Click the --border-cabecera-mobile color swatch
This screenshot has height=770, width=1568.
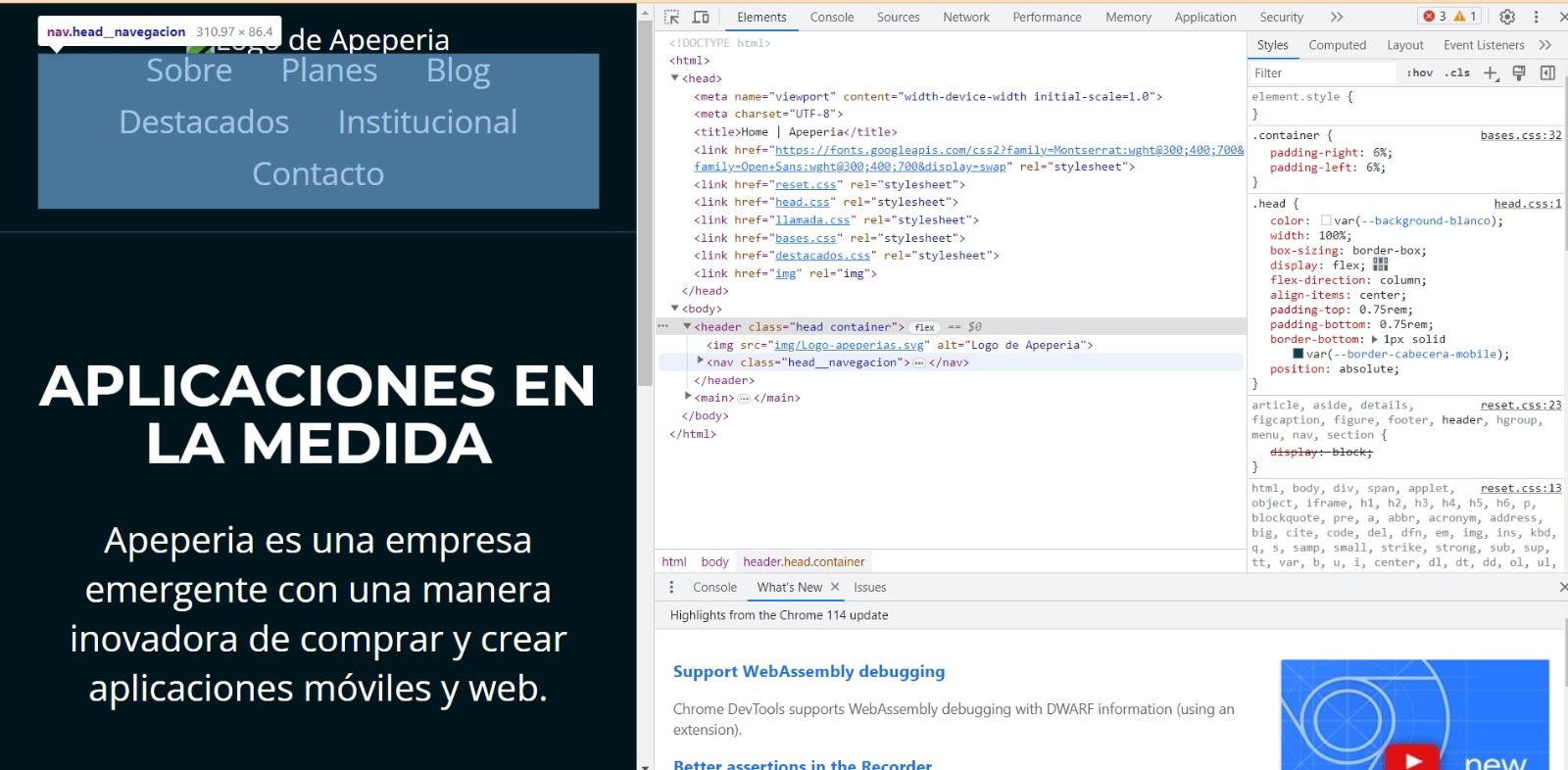pos(1298,354)
